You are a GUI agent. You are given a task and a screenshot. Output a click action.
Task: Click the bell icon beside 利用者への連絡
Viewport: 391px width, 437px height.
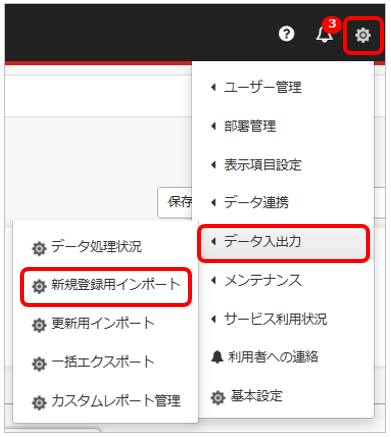pos(217,357)
